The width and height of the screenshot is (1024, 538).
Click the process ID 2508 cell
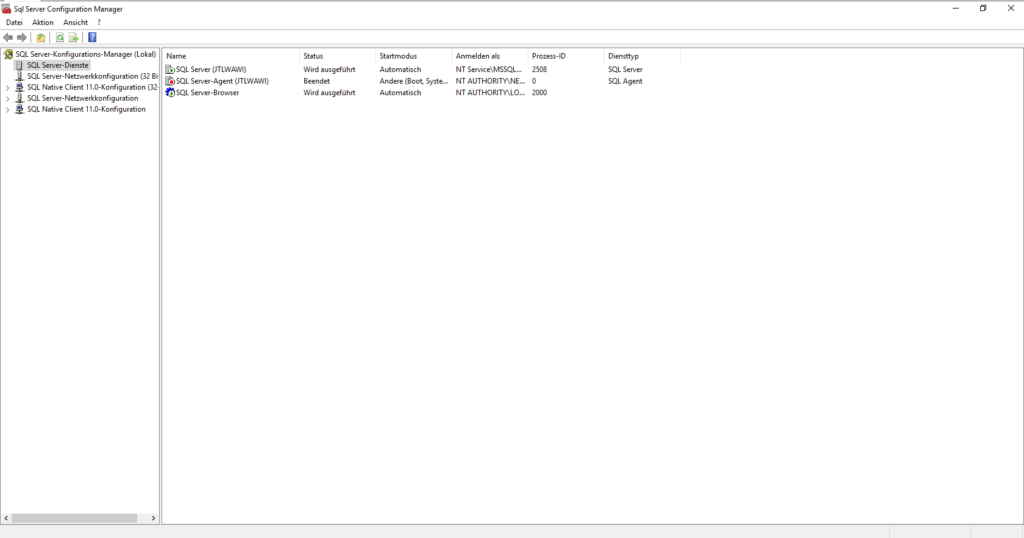click(539, 69)
